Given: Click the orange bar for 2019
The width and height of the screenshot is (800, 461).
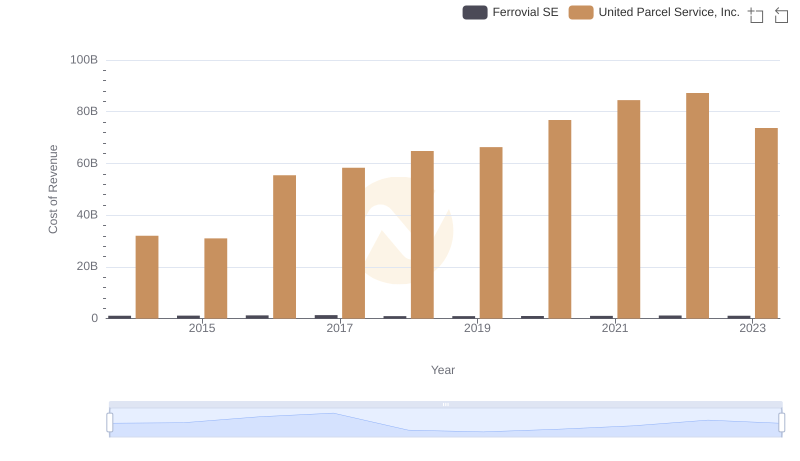Looking at the screenshot, I should pyautogui.click(x=491, y=232).
